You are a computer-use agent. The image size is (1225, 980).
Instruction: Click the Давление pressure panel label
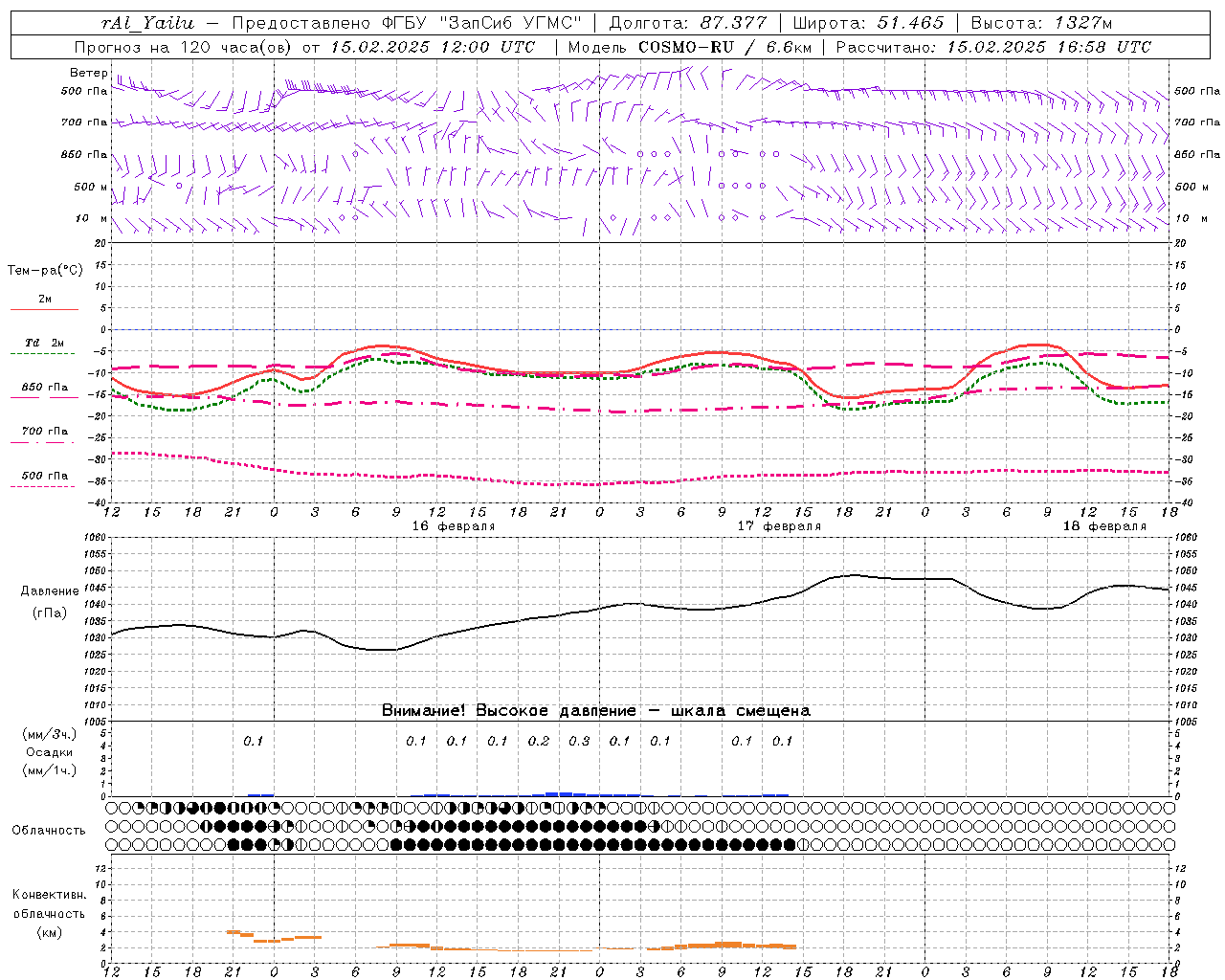click(x=50, y=591)
